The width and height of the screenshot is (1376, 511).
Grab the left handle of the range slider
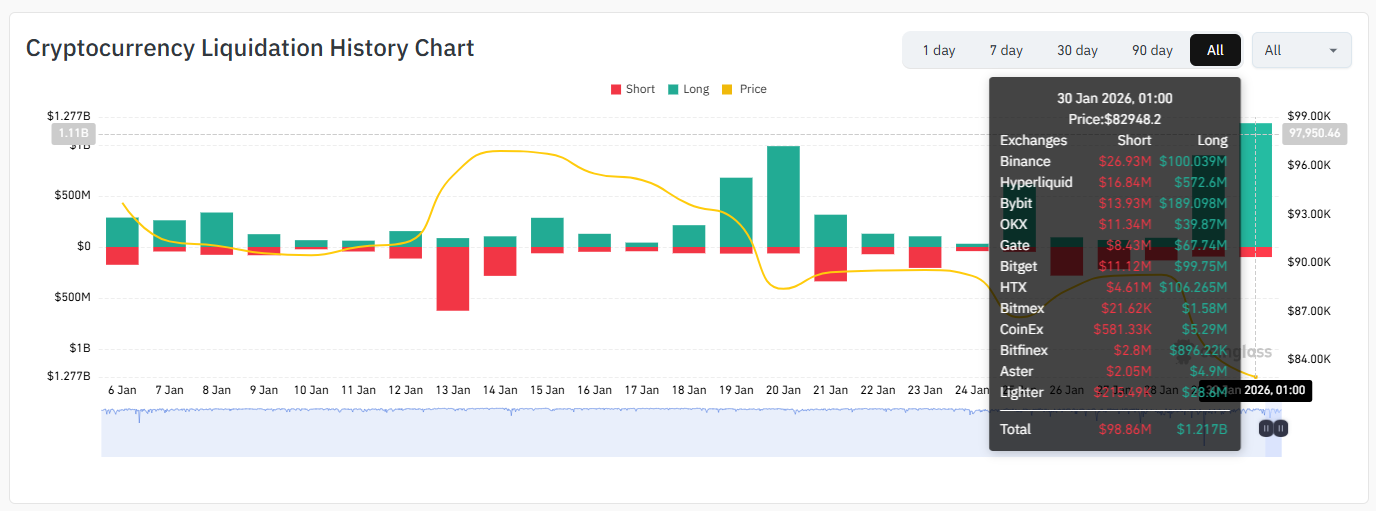pos(1266,428)
